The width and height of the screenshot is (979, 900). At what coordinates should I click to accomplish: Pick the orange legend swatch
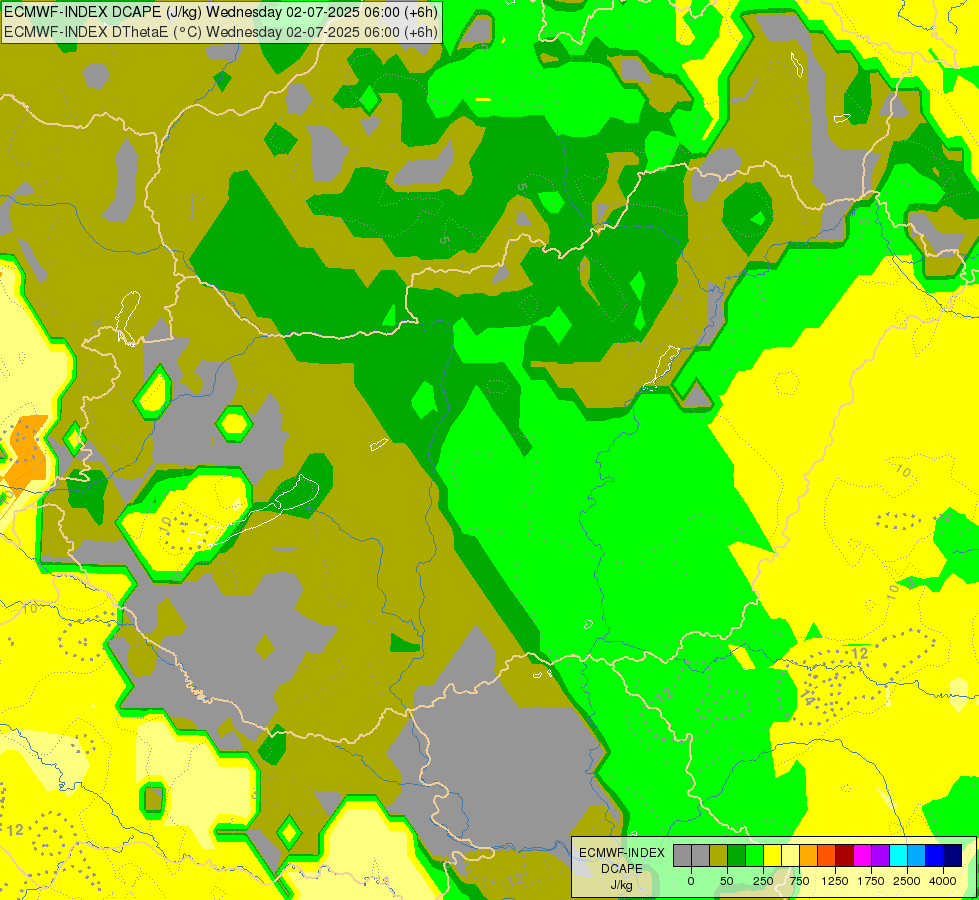coord(809,856)
